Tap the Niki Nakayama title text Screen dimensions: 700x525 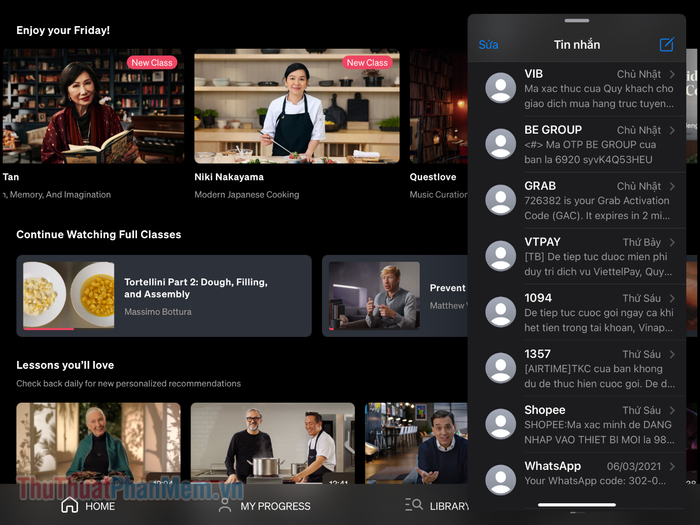229,177
